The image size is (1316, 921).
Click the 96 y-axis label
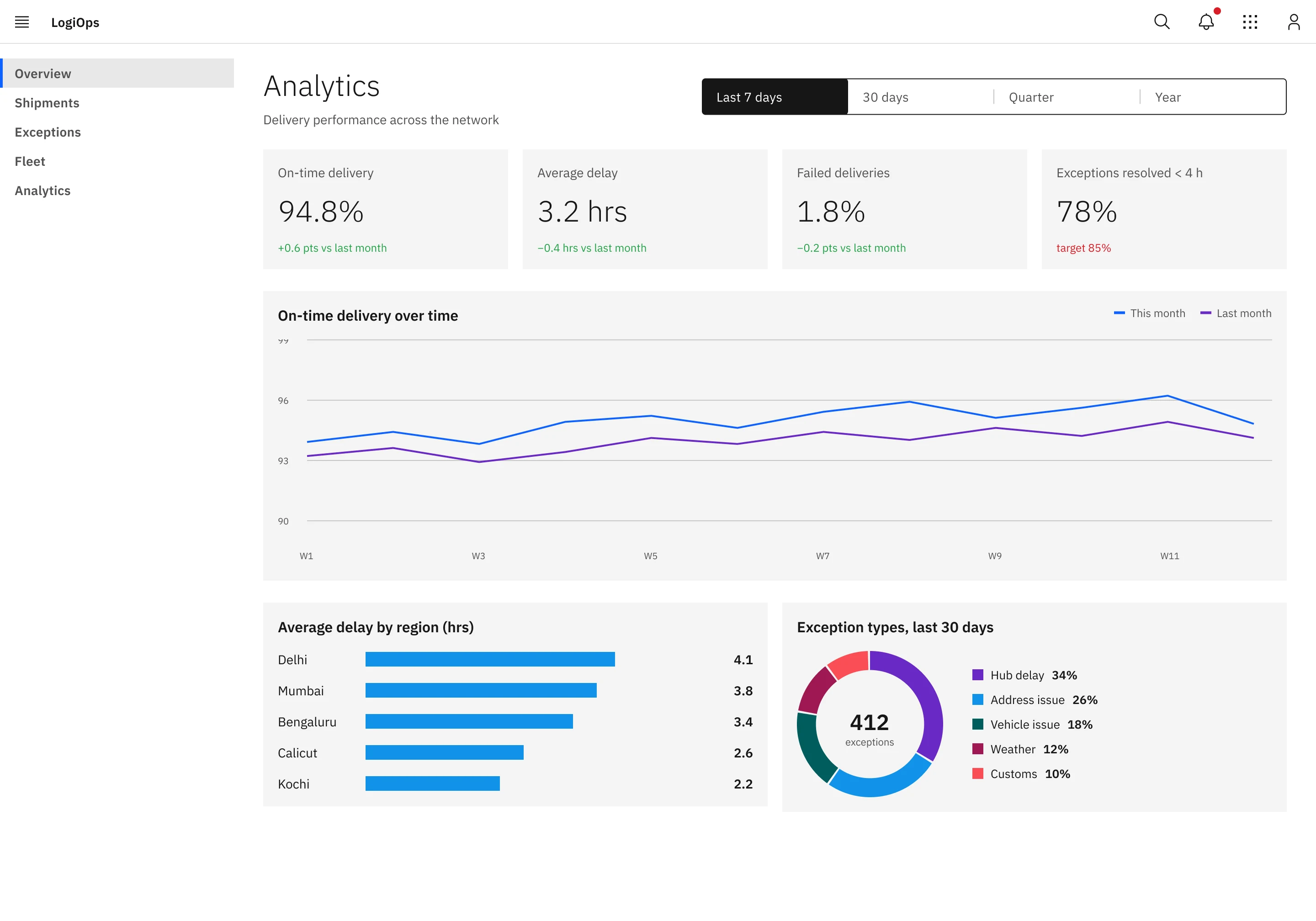coord(283,401)
